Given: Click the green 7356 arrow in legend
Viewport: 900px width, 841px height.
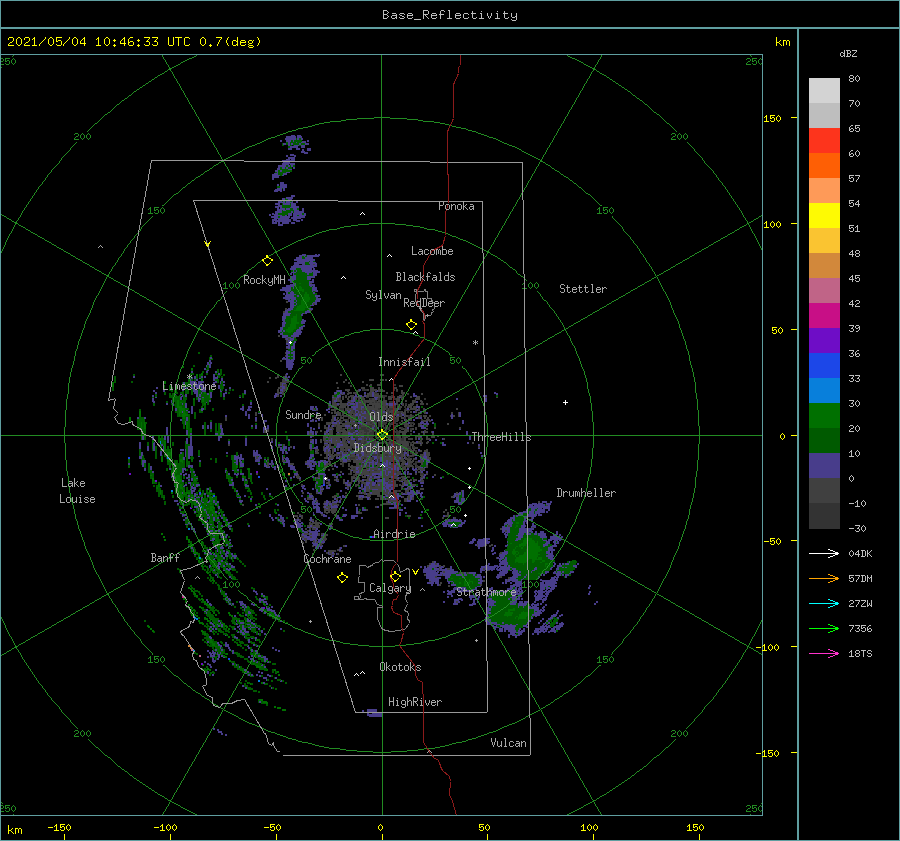Looking at the screenshot, I should coord(824,629).
